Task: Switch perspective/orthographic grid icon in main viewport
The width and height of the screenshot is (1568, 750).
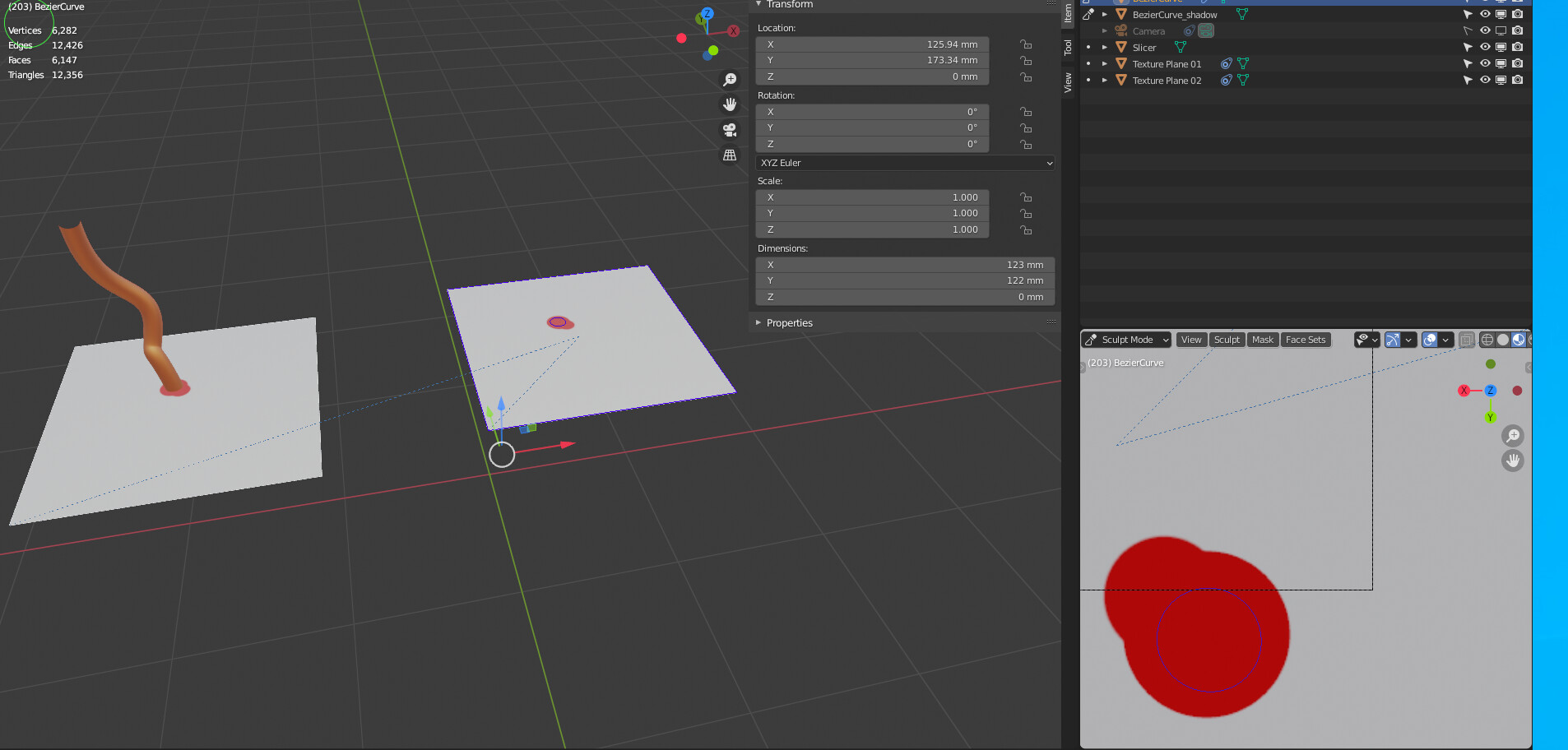Action: pyautogui.click(x=730, y=155)
